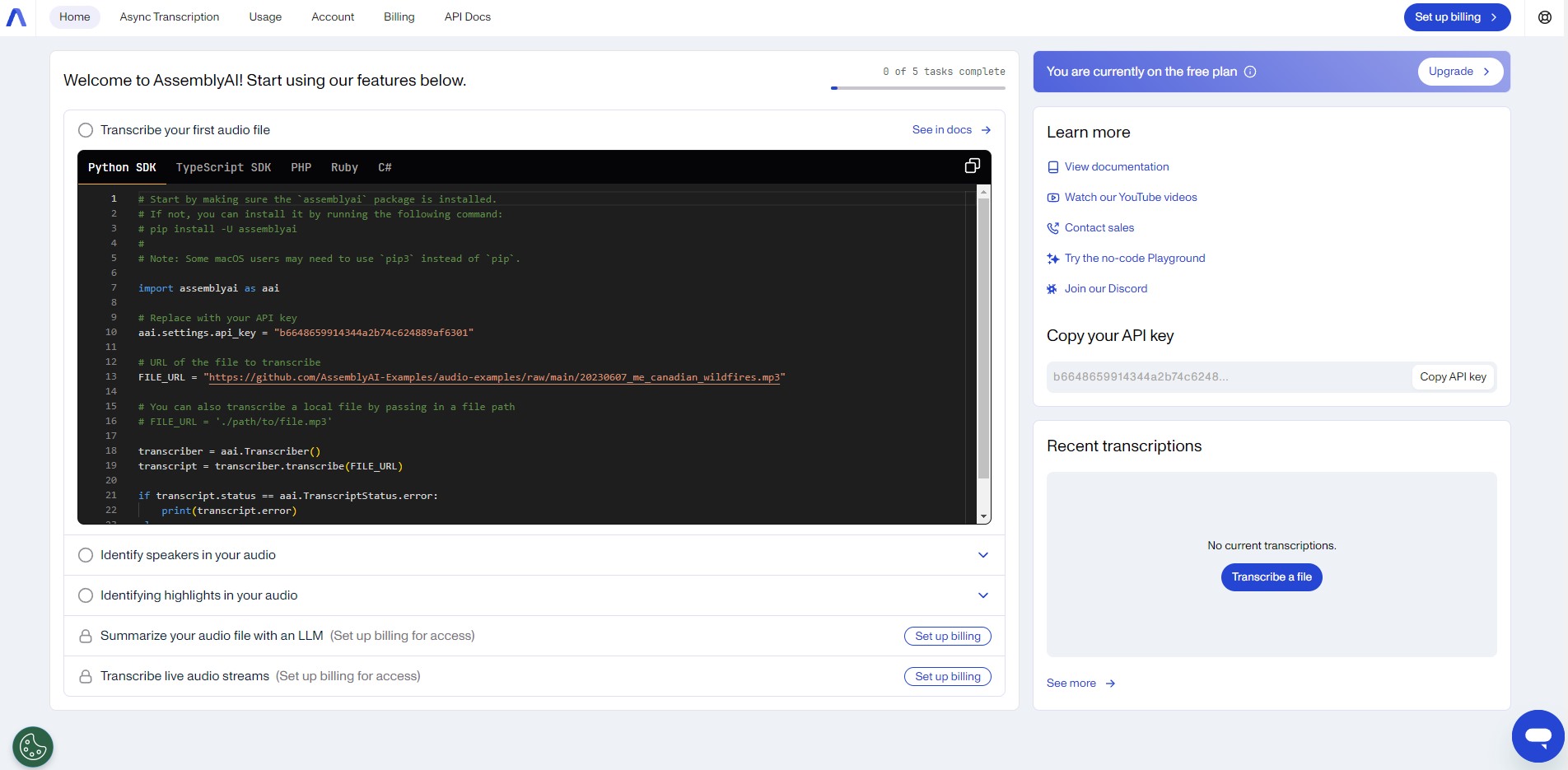Click the YouTube videos play icon
Screen dimensions: 1568x770
1052,198
